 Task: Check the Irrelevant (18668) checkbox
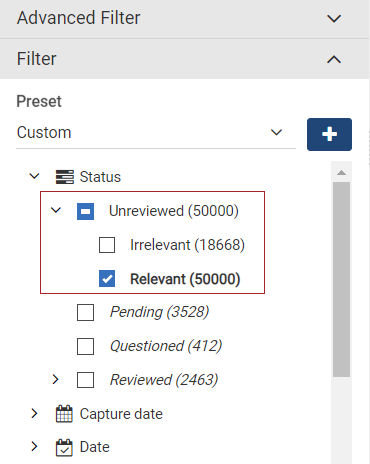click(107, 245)
